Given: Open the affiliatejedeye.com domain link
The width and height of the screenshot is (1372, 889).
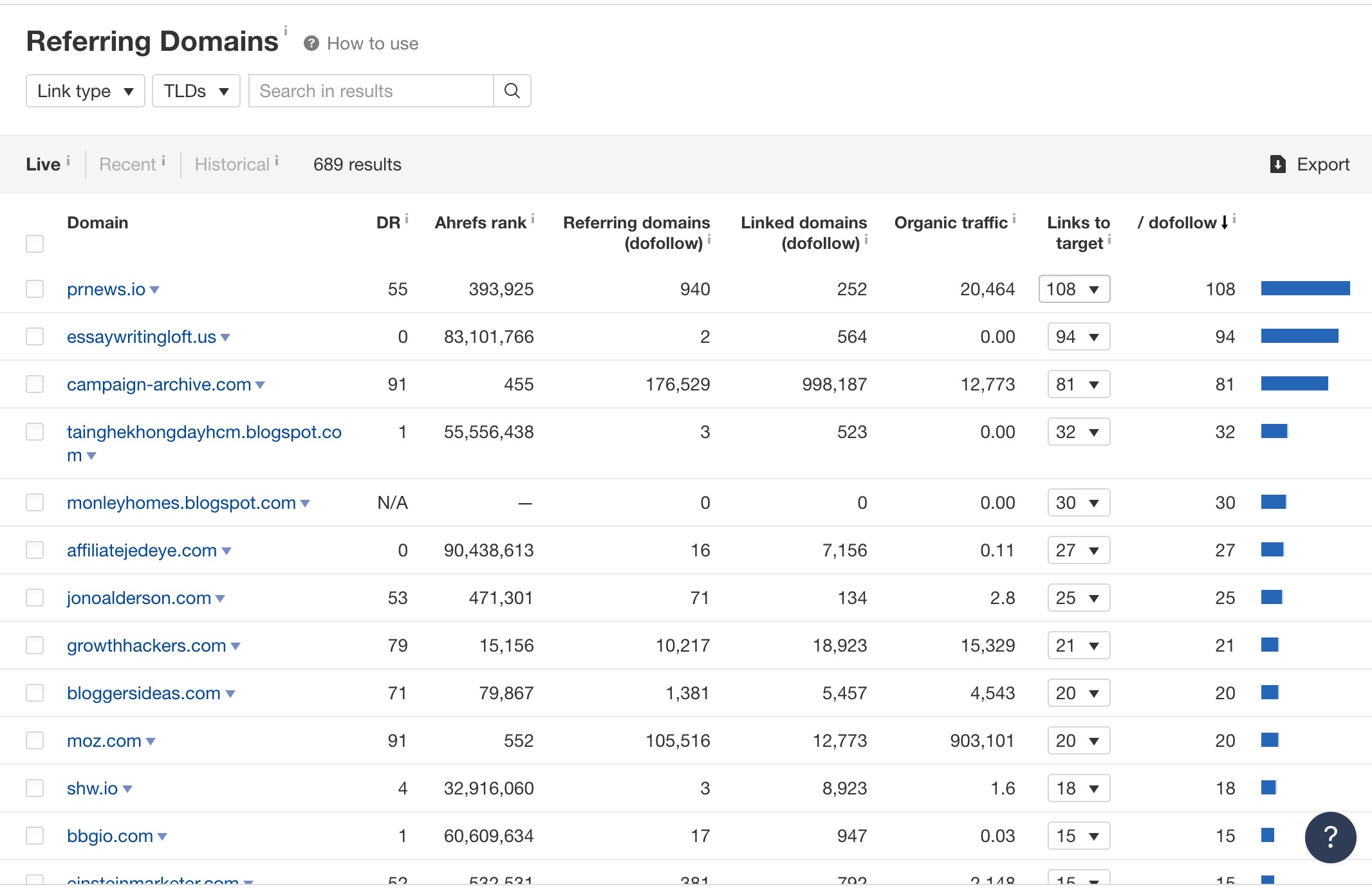Looking at the screenshot, I should click(142, 551).
